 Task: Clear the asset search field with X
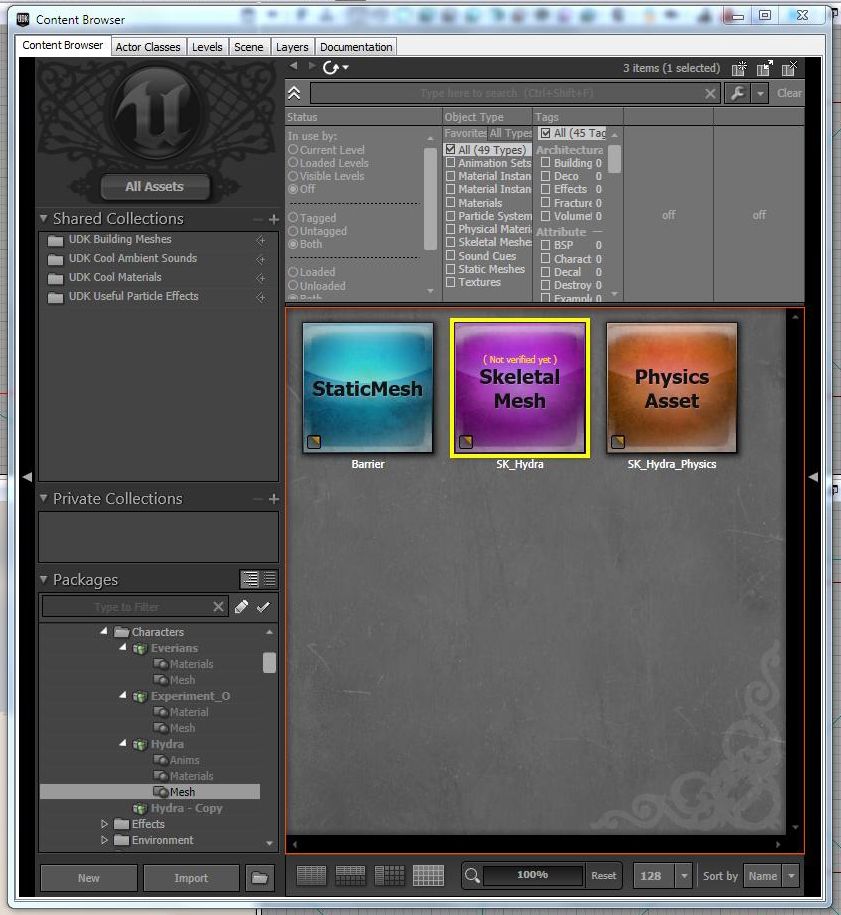pyautogui.click(x=710, y=93)
